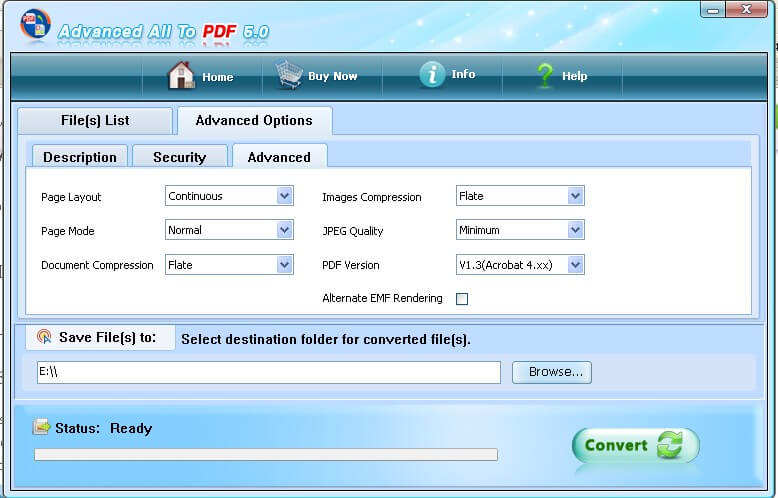The image size is (778, 498).
Task: Click the 'Alternate EMF Rendering' label
Action: pos(382,298)
